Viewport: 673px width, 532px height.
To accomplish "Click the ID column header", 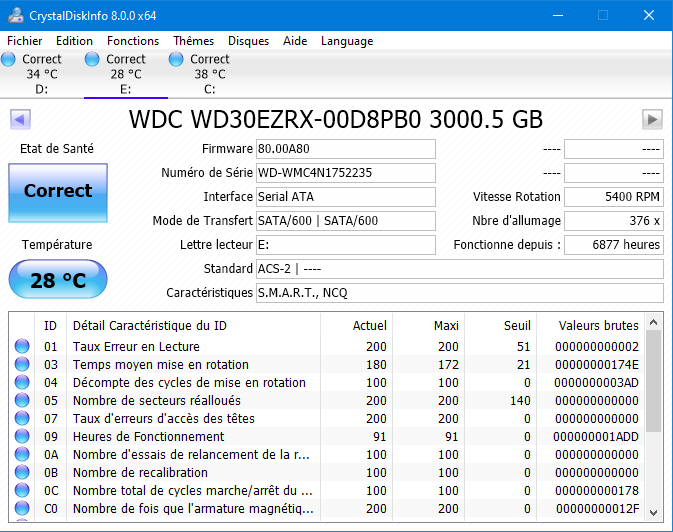I will coord(50,325).
